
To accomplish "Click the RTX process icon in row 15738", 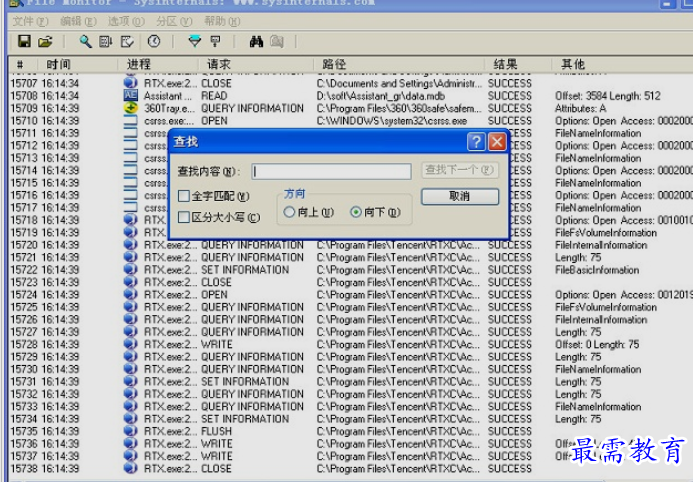I will point(130,468).
